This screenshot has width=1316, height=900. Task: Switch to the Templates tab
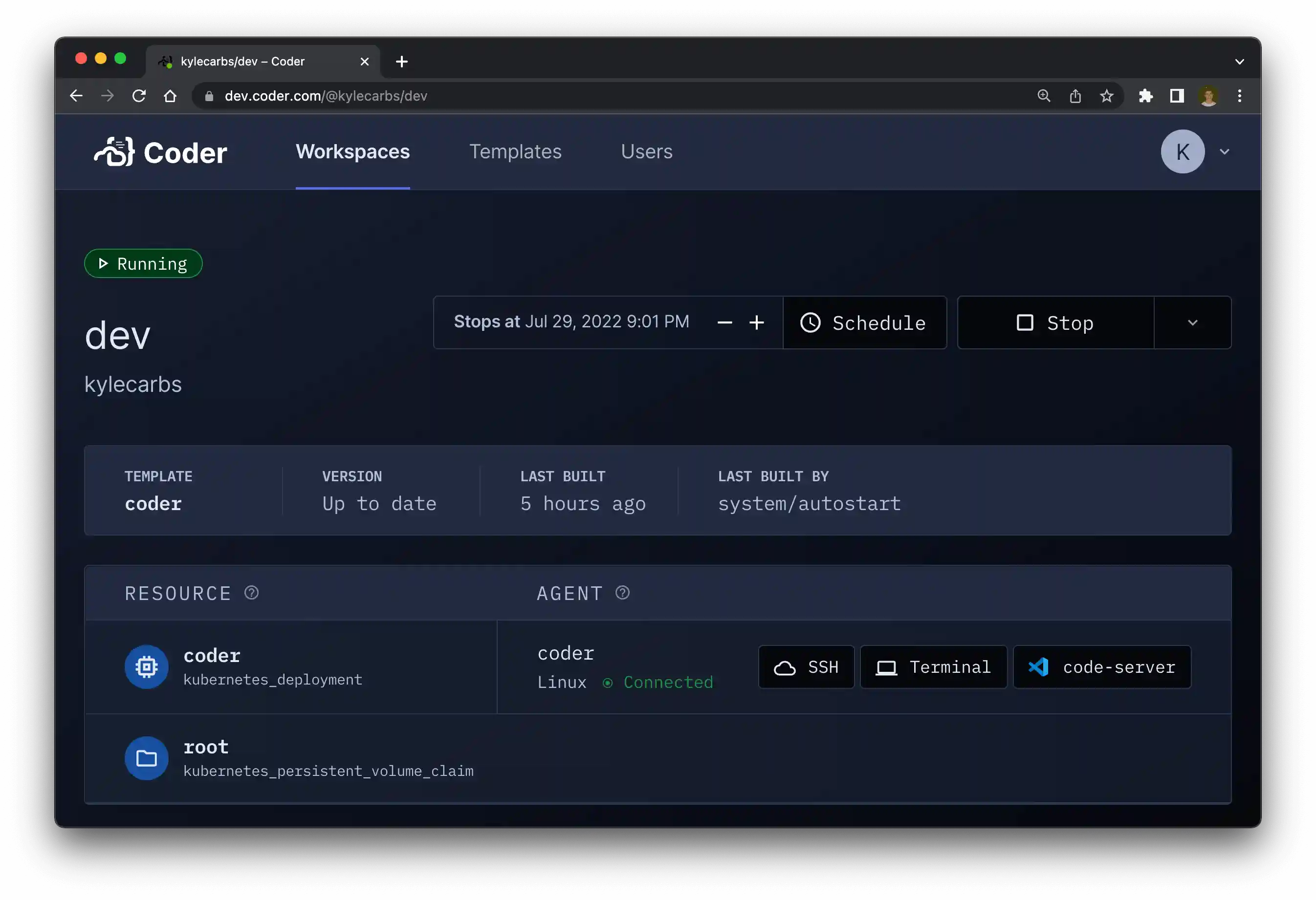(515, 151)
